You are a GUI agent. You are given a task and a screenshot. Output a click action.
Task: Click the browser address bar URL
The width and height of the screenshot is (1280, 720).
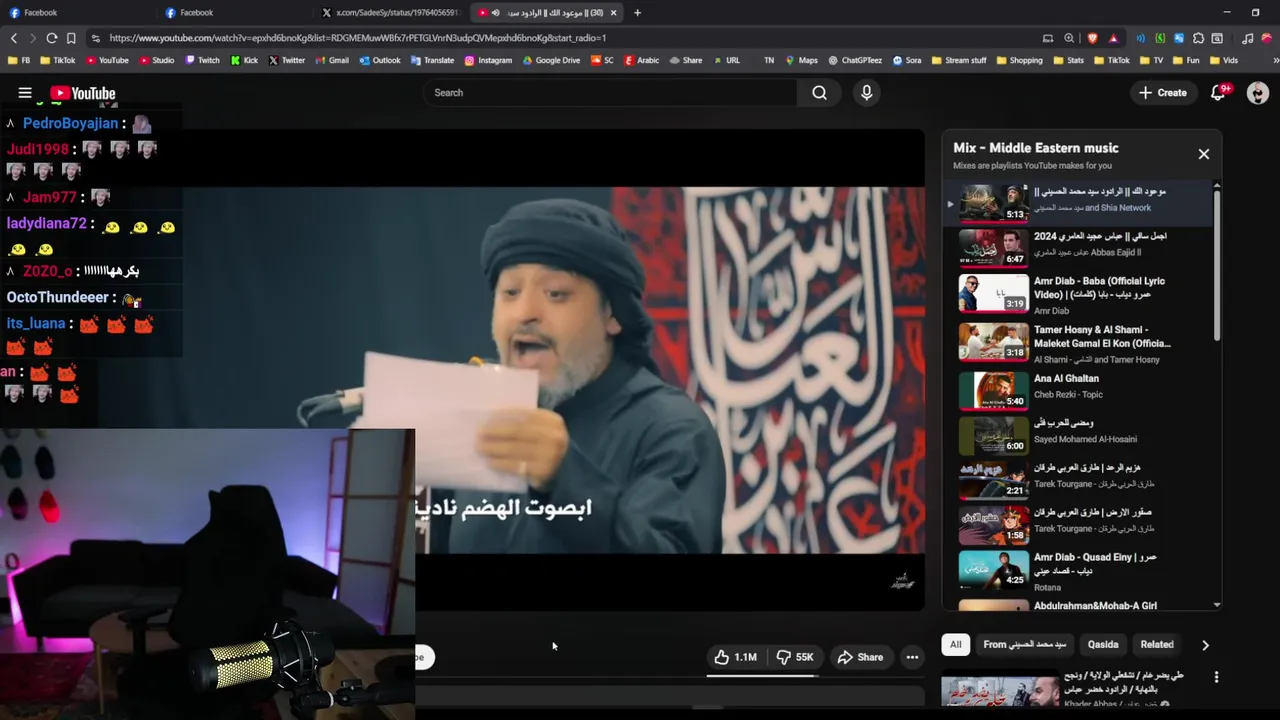pos(357,38)
